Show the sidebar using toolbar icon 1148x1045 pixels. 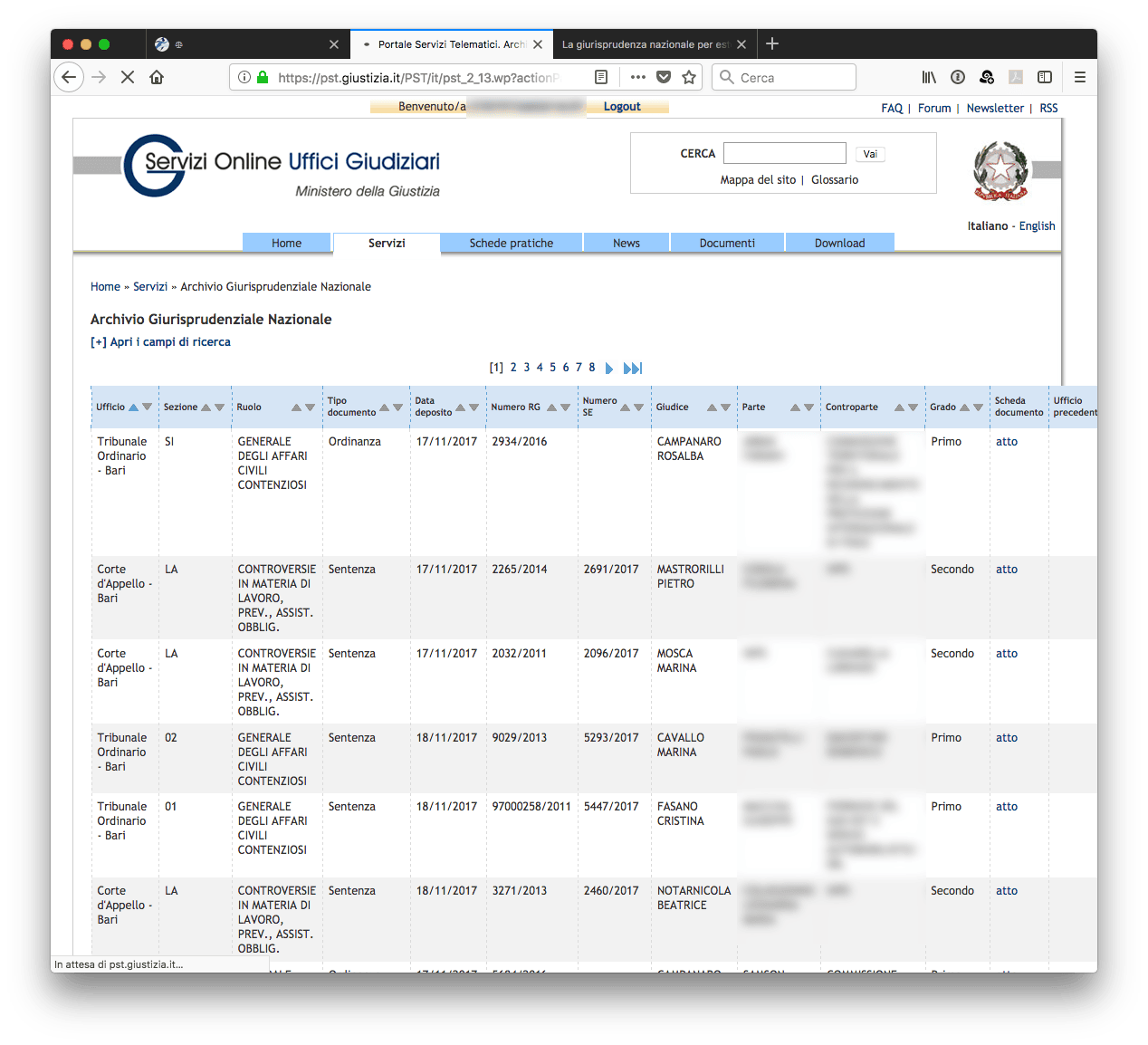pos(1045,77)
